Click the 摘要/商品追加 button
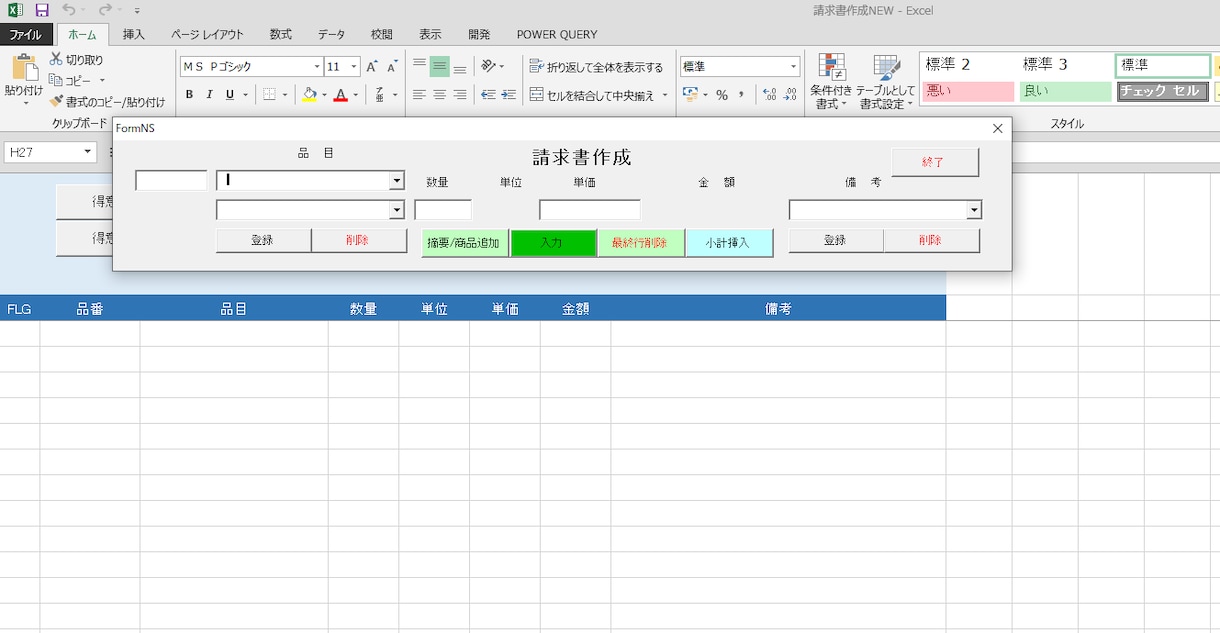Image resolution: width=1220 pixels, height=633 pixels. pos(464,243)
